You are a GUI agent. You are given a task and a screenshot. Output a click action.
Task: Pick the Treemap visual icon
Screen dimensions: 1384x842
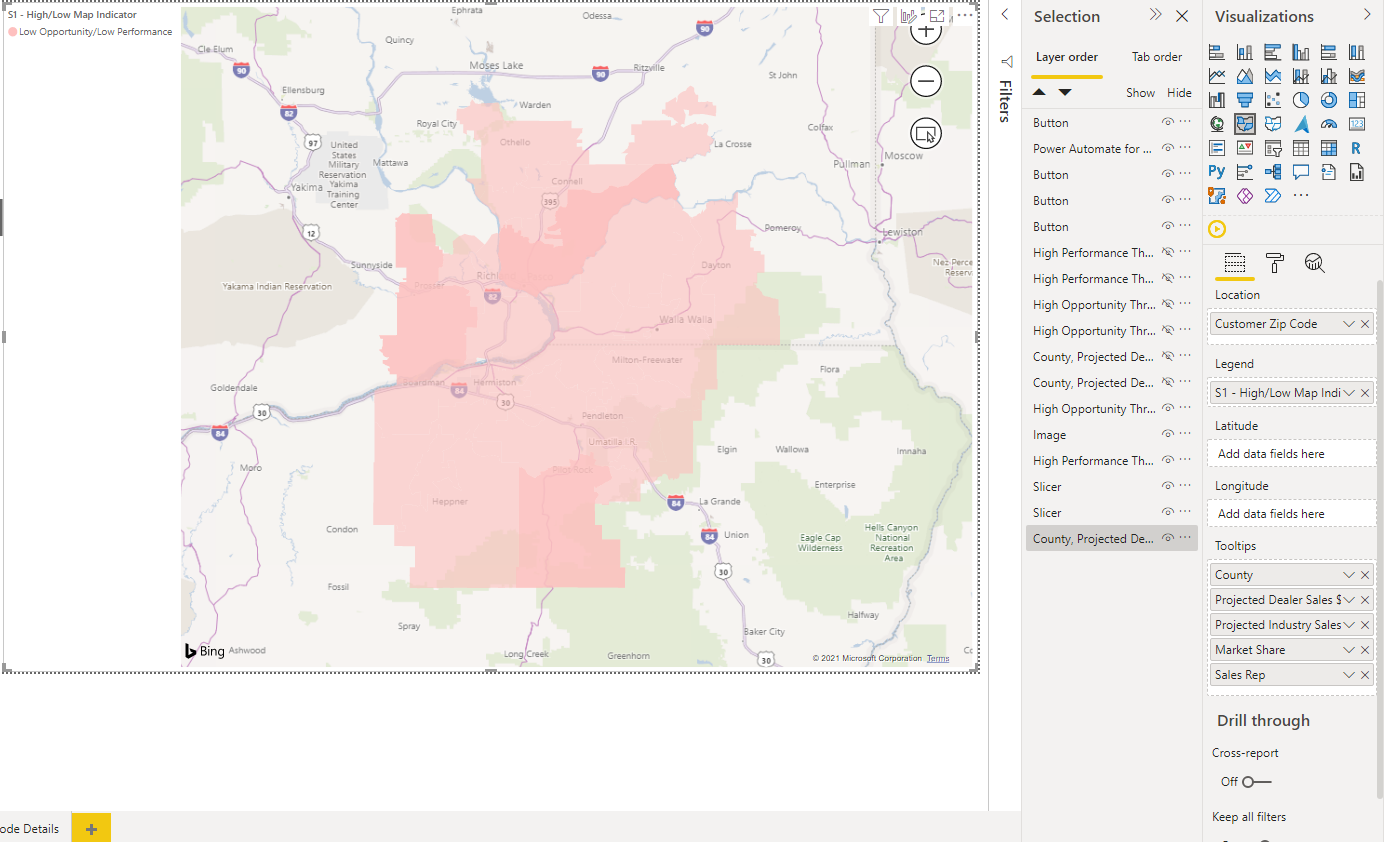point(1357,100)
